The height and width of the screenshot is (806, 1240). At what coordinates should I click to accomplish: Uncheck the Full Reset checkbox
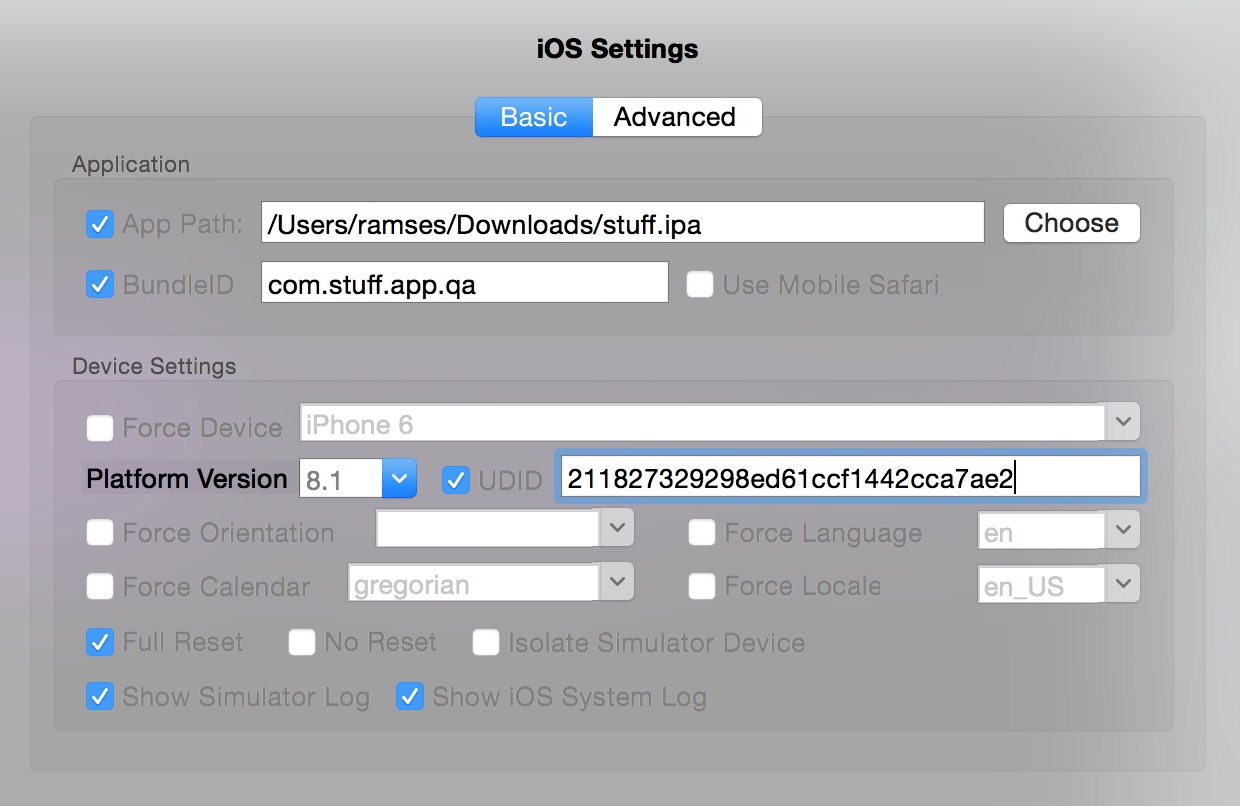[x=100, y=642]
